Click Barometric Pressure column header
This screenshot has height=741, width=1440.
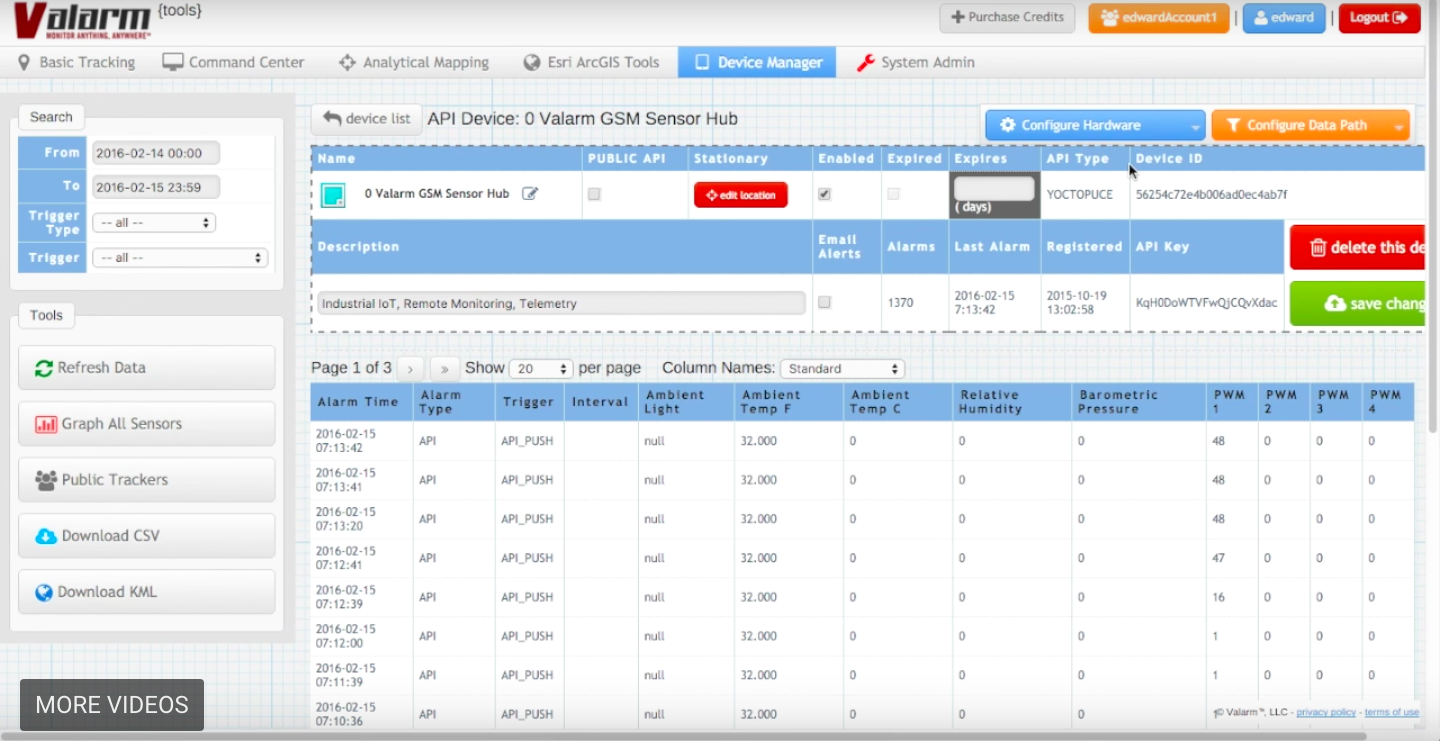point(1138,402)
